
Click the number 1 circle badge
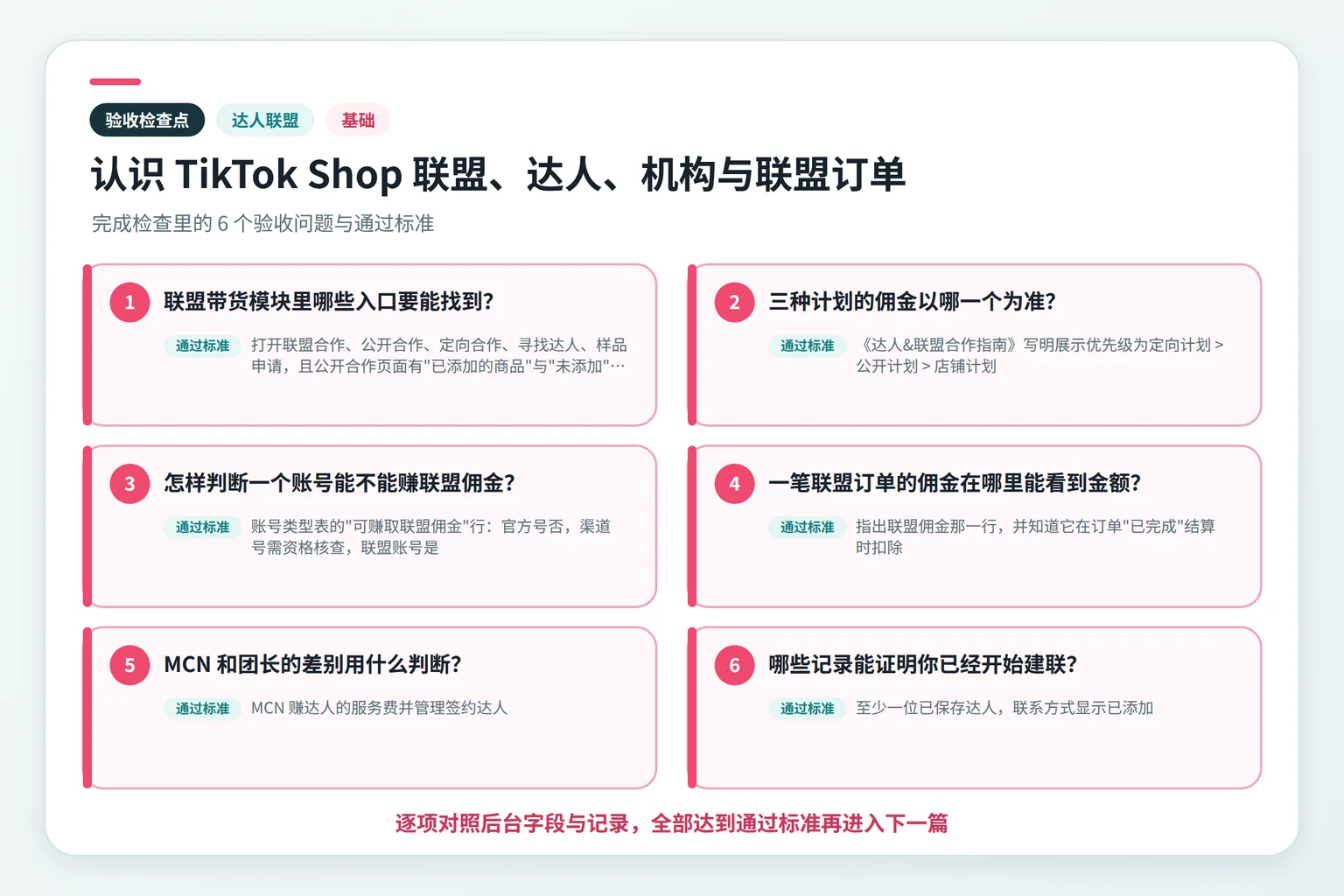pos(129,302)
